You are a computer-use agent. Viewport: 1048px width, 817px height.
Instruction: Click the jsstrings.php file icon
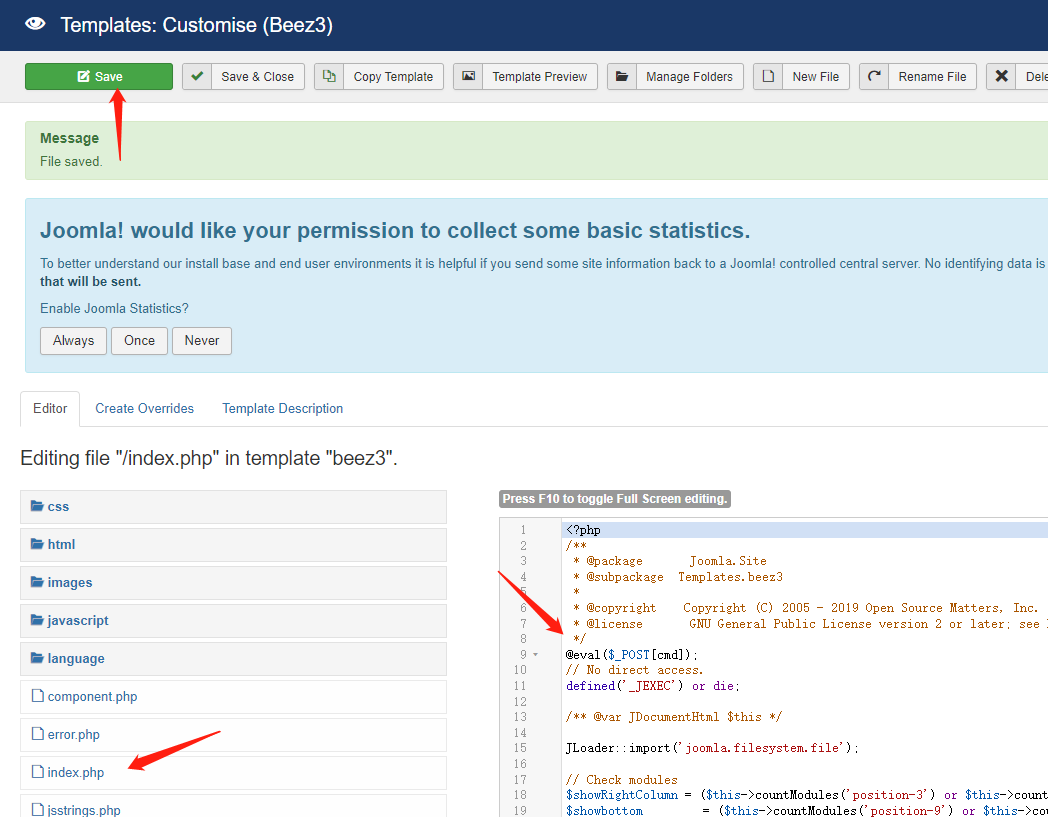pos(38,810)
